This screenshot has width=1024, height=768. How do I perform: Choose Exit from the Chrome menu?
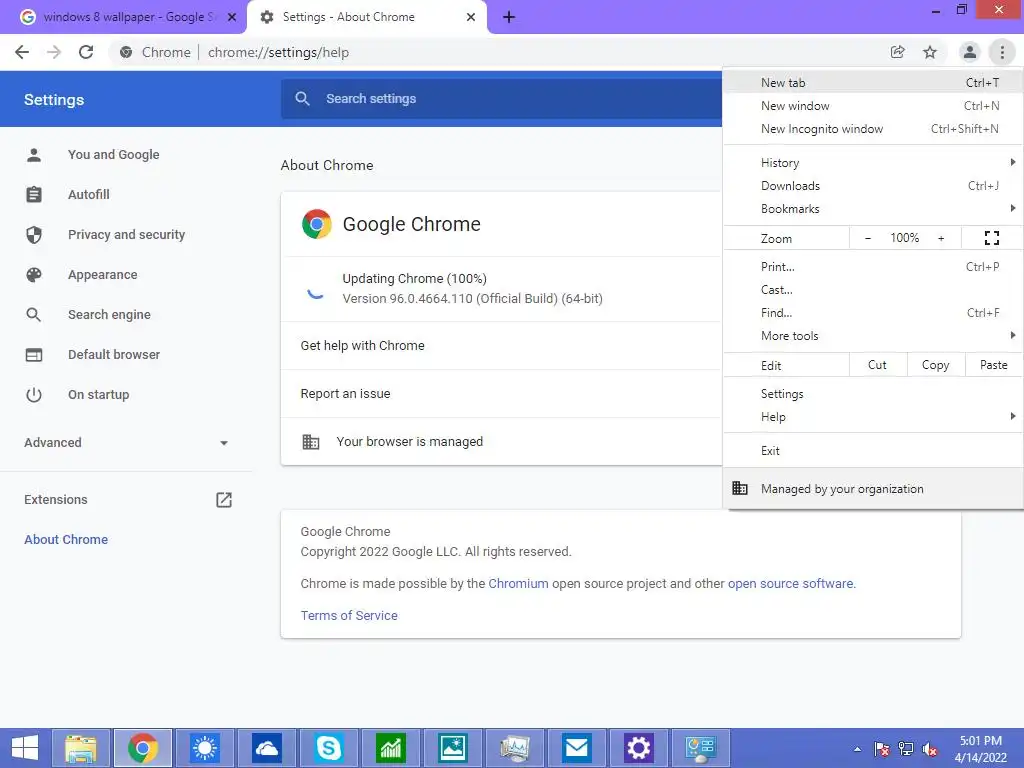[x=873, y=451]
